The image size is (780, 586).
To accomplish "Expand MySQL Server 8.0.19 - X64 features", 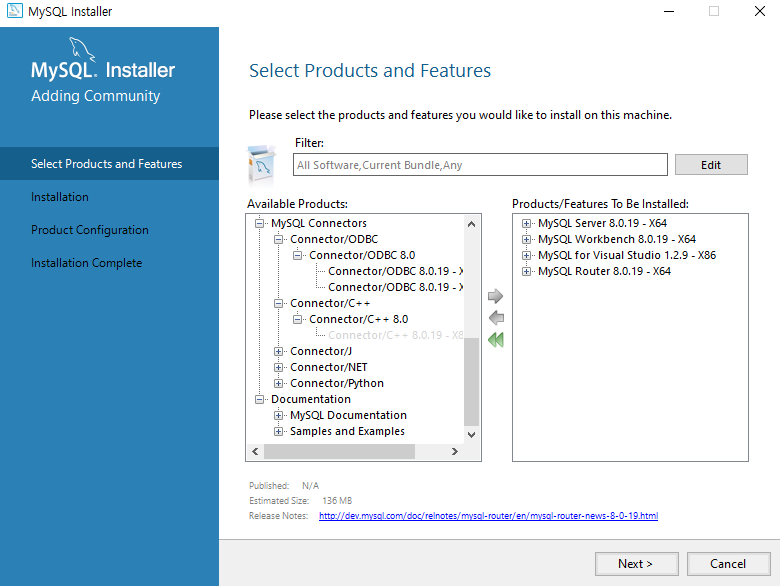I will coord(526,223).
